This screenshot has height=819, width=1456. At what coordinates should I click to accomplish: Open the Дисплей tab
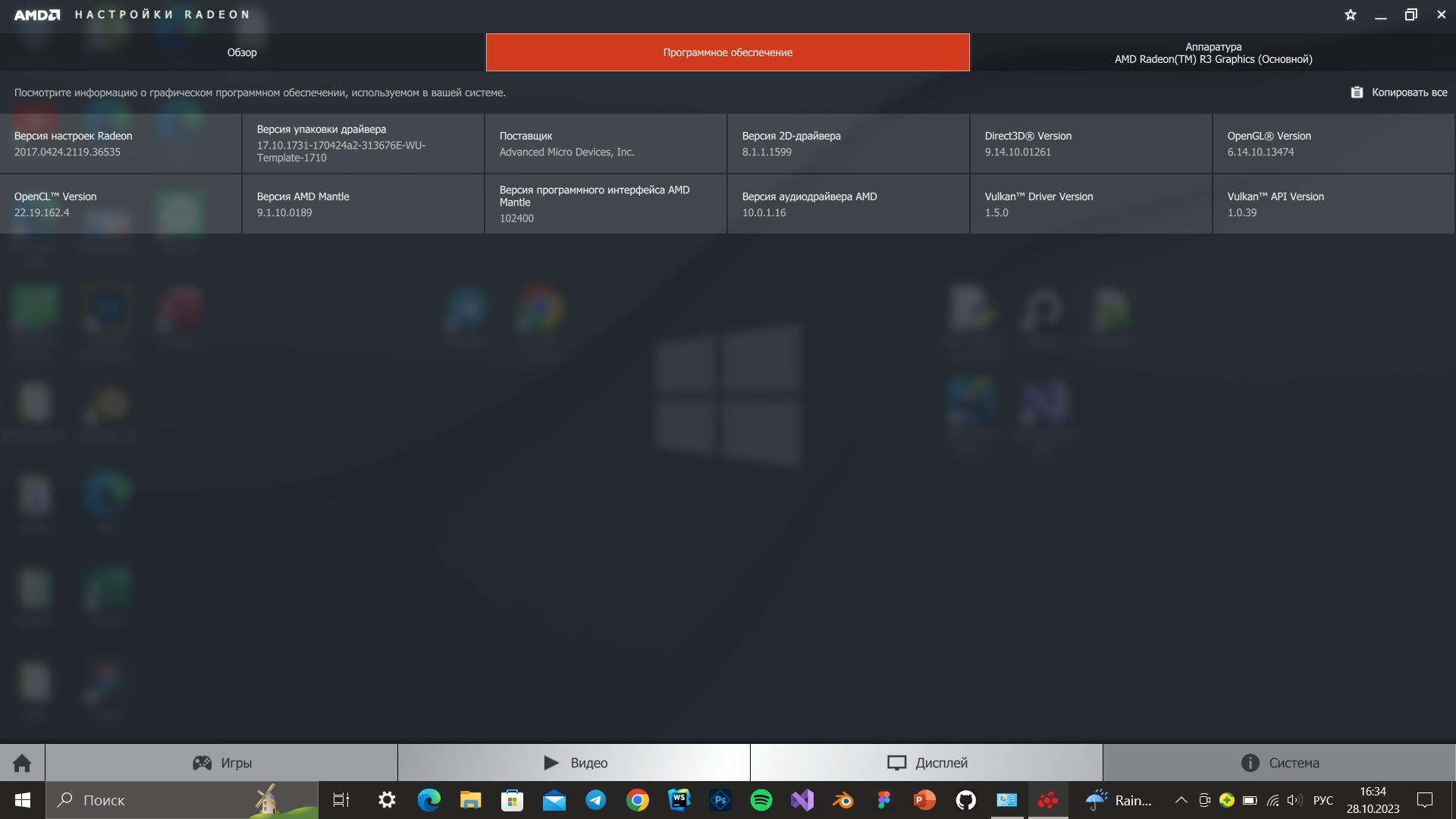927,763
